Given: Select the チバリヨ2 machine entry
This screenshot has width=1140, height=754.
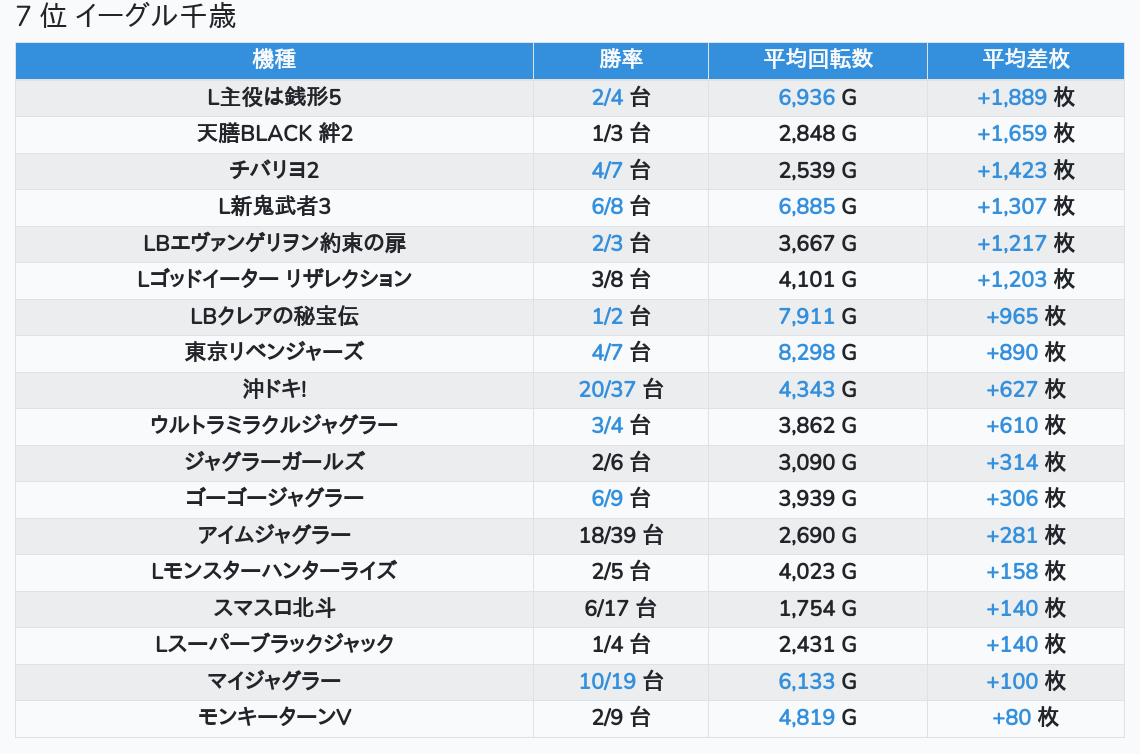Looking at the screenshot, I should (274, 170).
